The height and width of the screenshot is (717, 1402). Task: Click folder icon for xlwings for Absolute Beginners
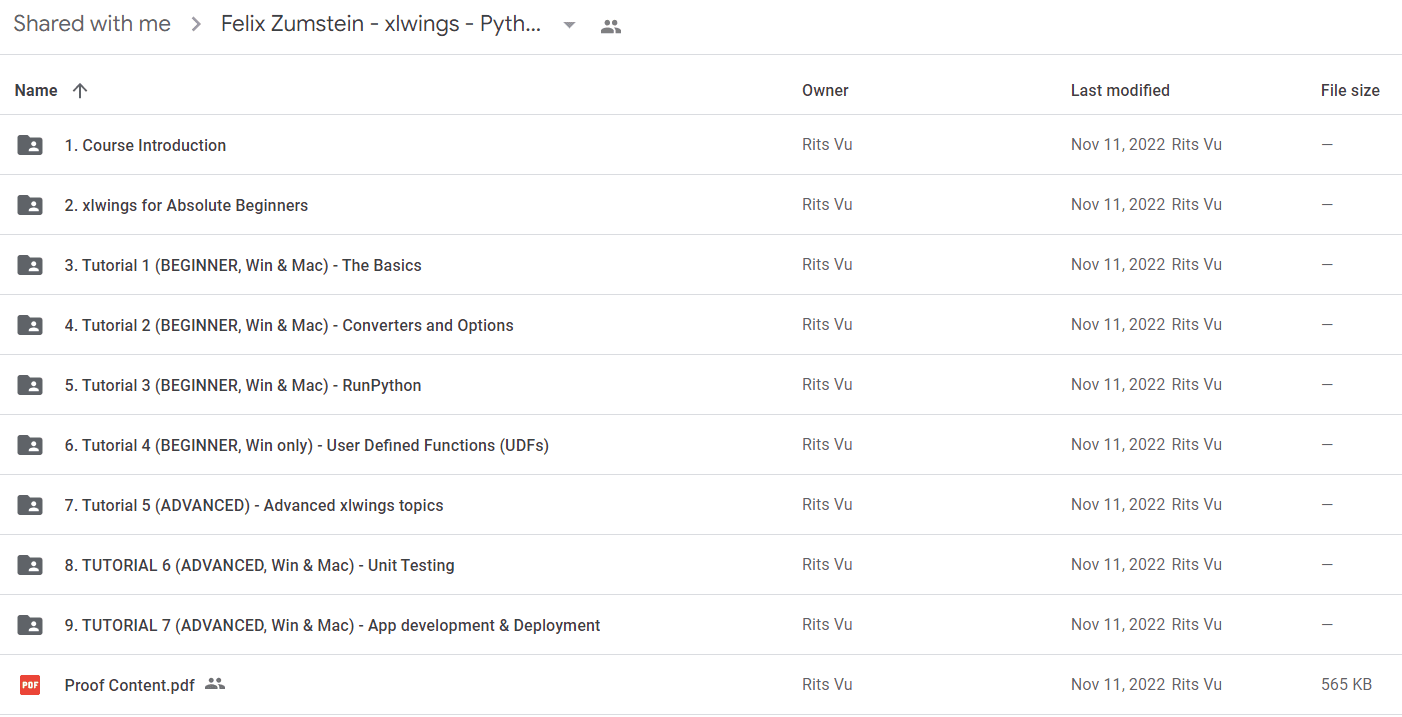coord(30,205)
